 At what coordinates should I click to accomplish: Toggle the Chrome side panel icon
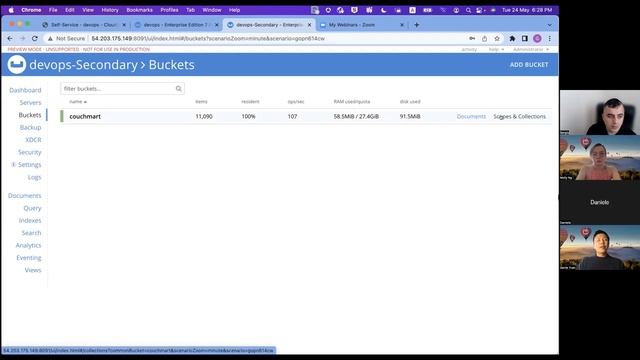click(x=525, y=38)
